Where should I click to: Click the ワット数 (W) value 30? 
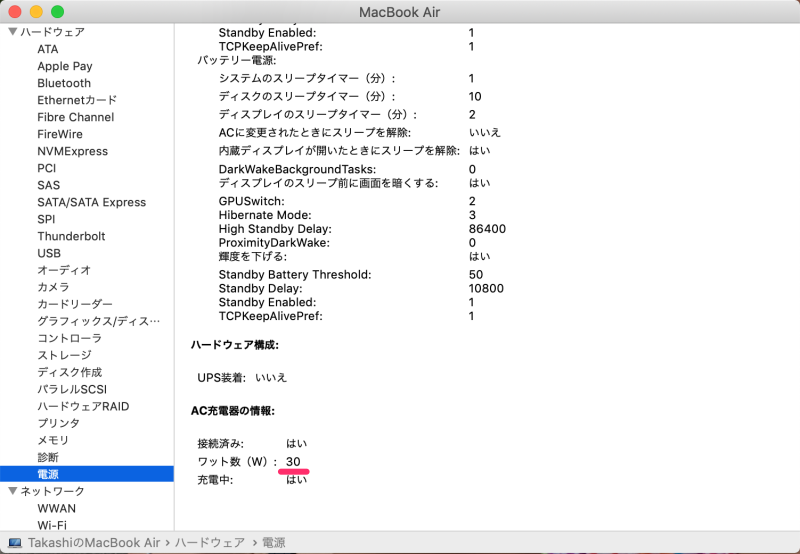293,462
